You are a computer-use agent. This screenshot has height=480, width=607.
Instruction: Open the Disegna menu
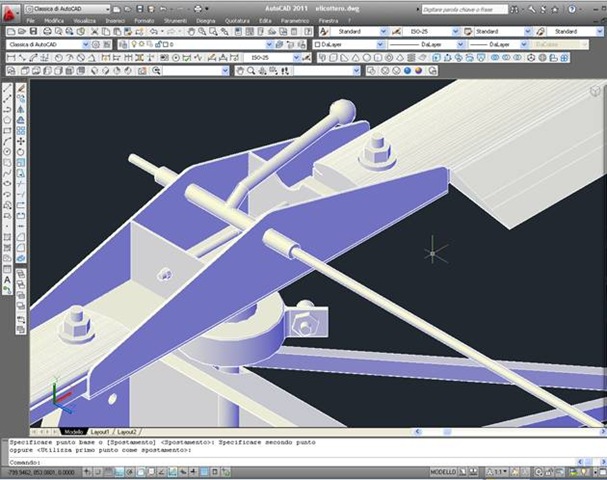(205, 20)
